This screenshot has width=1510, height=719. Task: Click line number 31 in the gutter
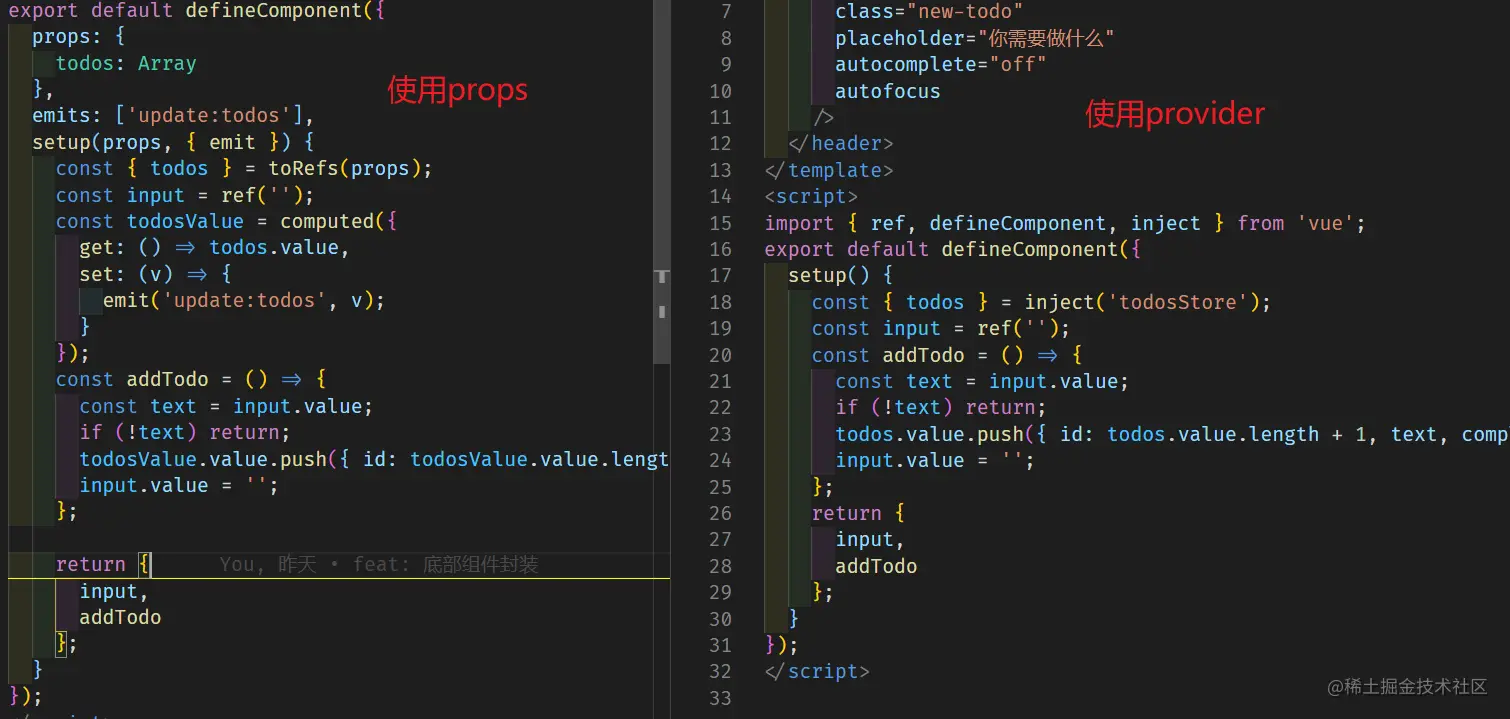click(720, 645)
